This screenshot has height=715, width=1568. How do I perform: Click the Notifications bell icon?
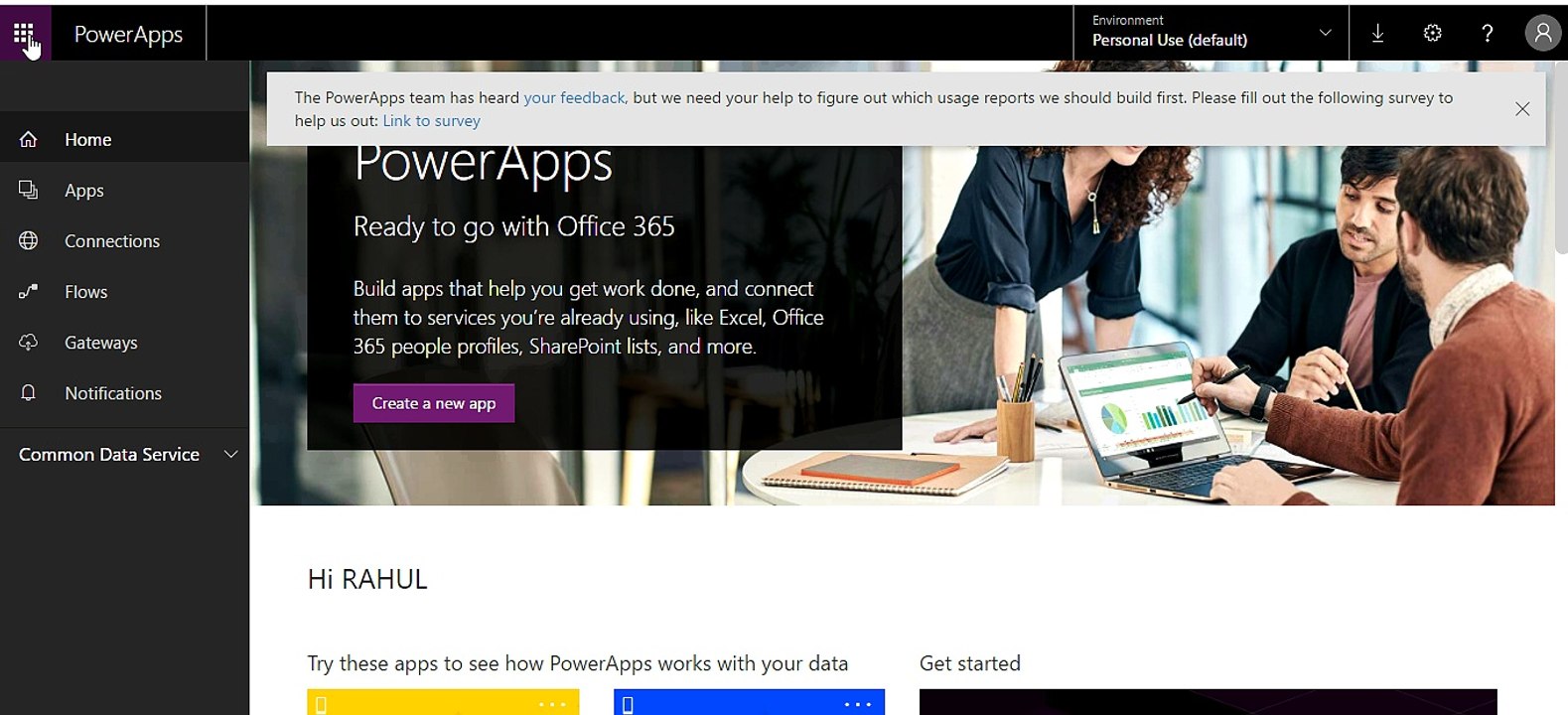tap(29, 392)
